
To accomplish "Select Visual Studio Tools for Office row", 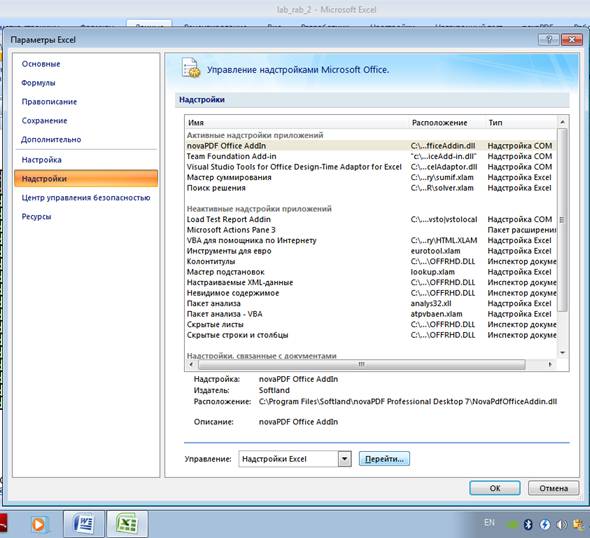I will click(370, 167).
